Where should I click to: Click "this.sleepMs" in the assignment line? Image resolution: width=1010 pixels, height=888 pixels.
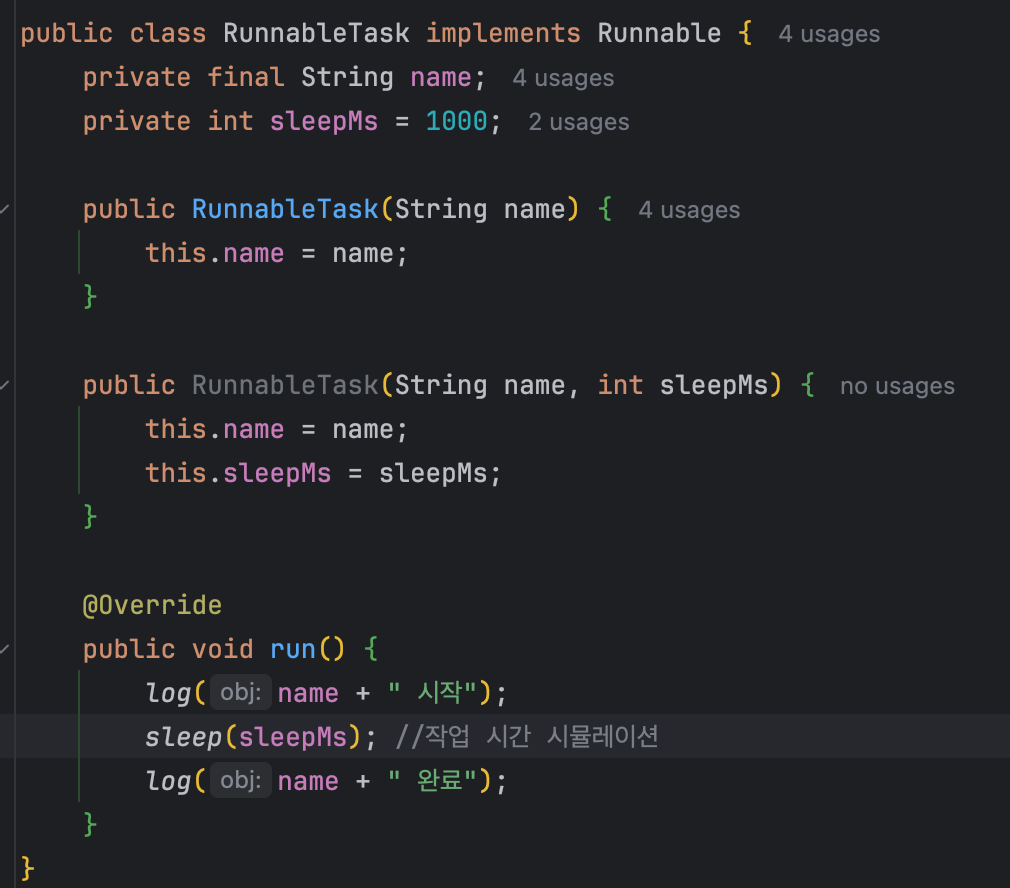point(238,473)
